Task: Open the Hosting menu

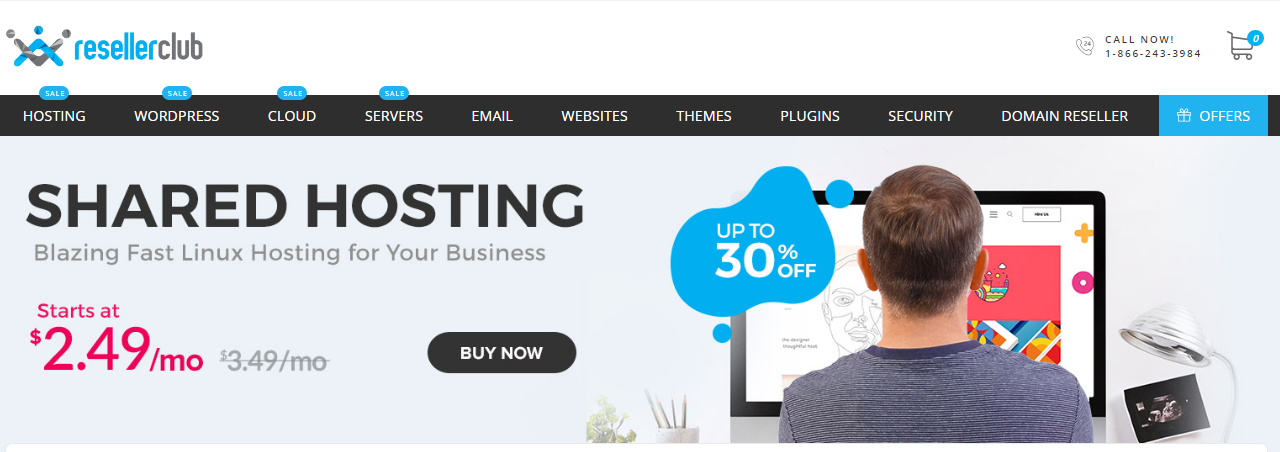Action: (x=54, y=116)
